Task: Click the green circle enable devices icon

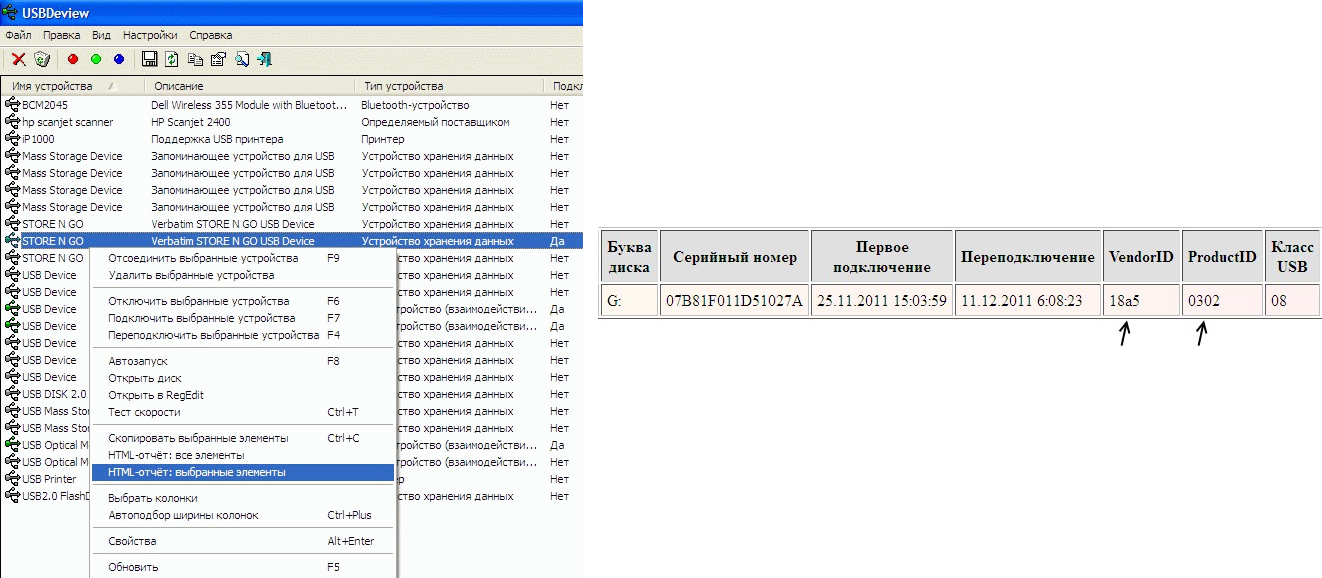Action: 96,59
